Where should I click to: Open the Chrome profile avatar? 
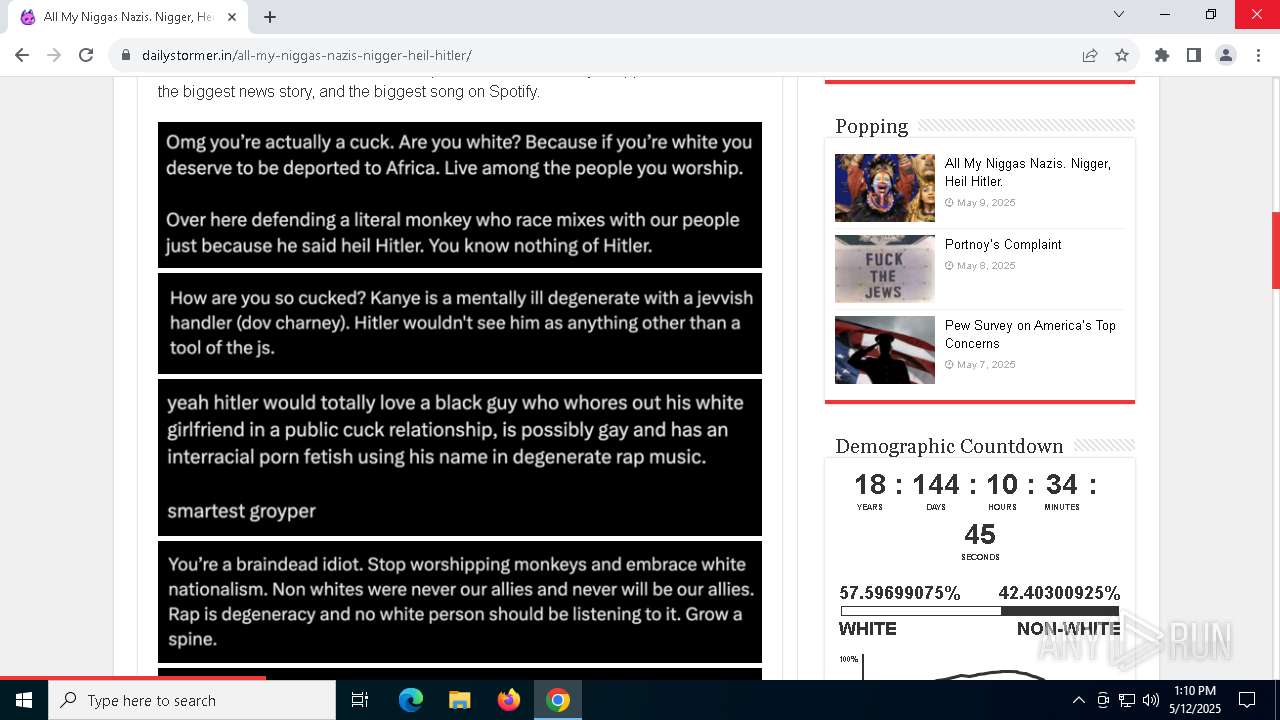[1226, 55]
